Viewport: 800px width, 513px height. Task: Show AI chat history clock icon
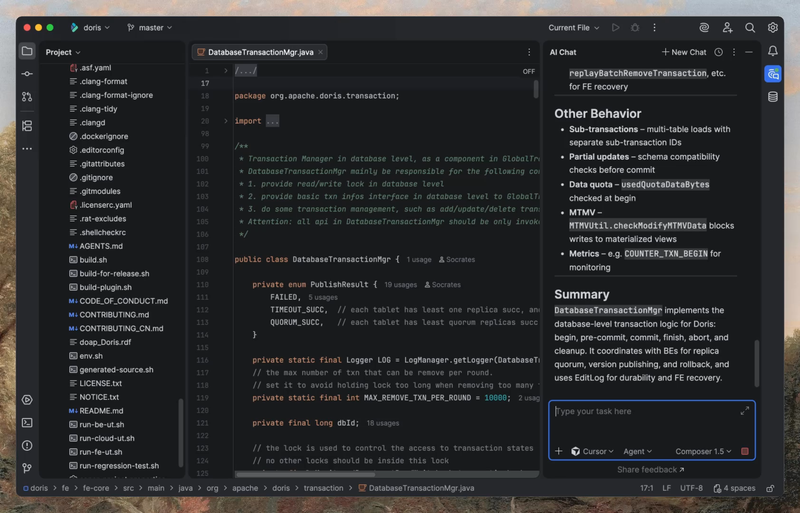click(718, 52)
